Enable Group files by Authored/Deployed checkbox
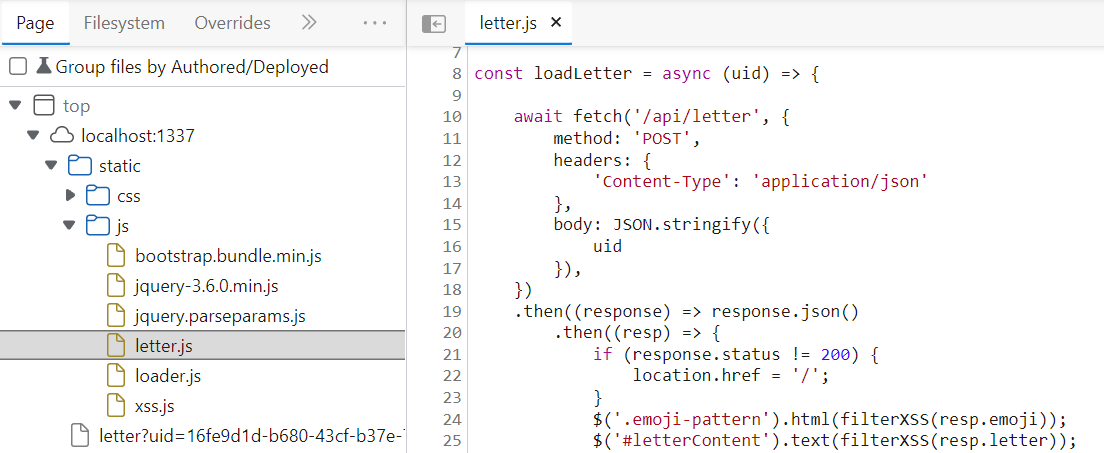 [x=18, y=67]
